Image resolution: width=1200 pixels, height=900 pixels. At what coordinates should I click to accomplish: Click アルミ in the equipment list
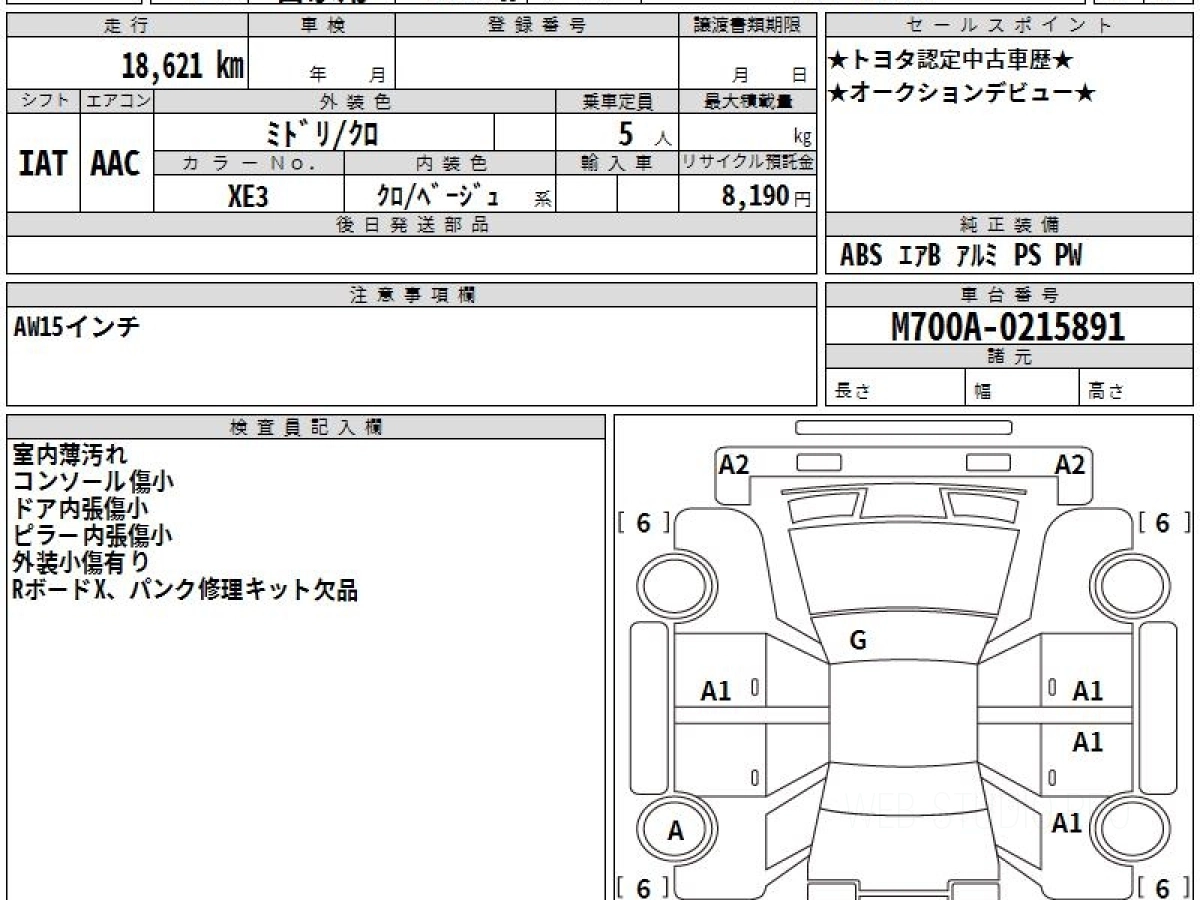977,256
